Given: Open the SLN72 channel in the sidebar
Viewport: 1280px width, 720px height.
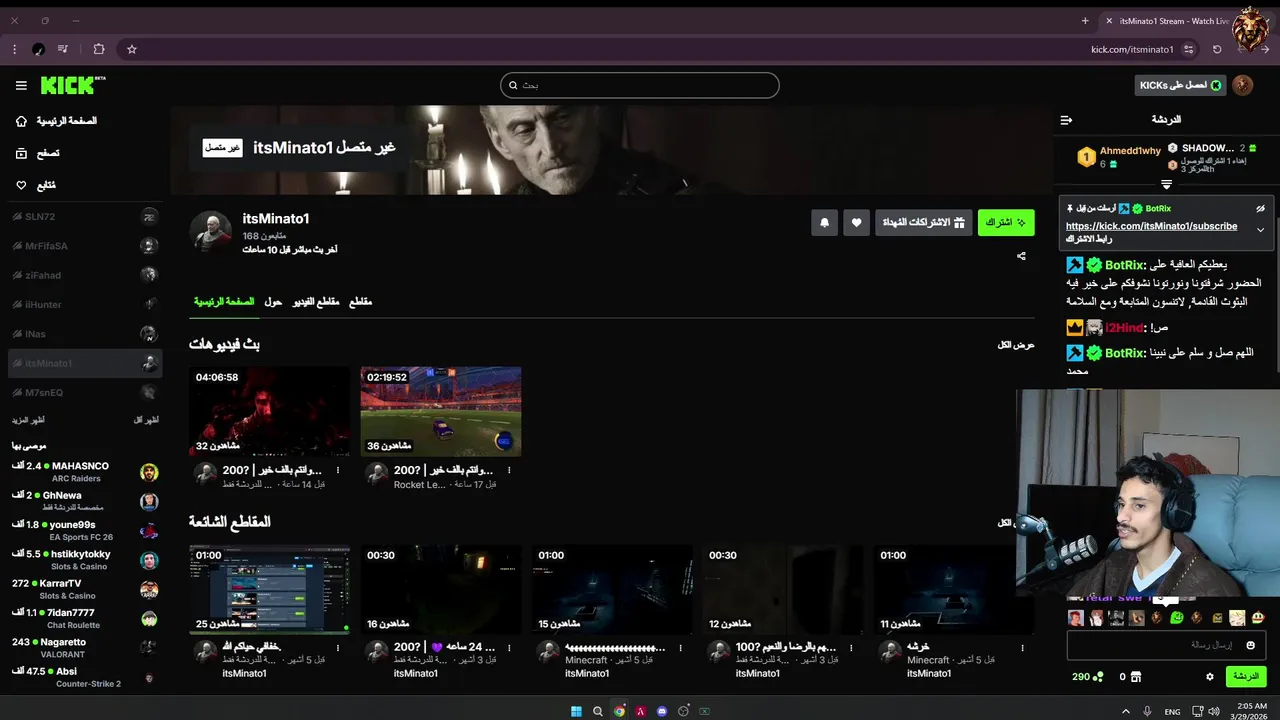Looking at the screenshot, I should pos(85,217).
